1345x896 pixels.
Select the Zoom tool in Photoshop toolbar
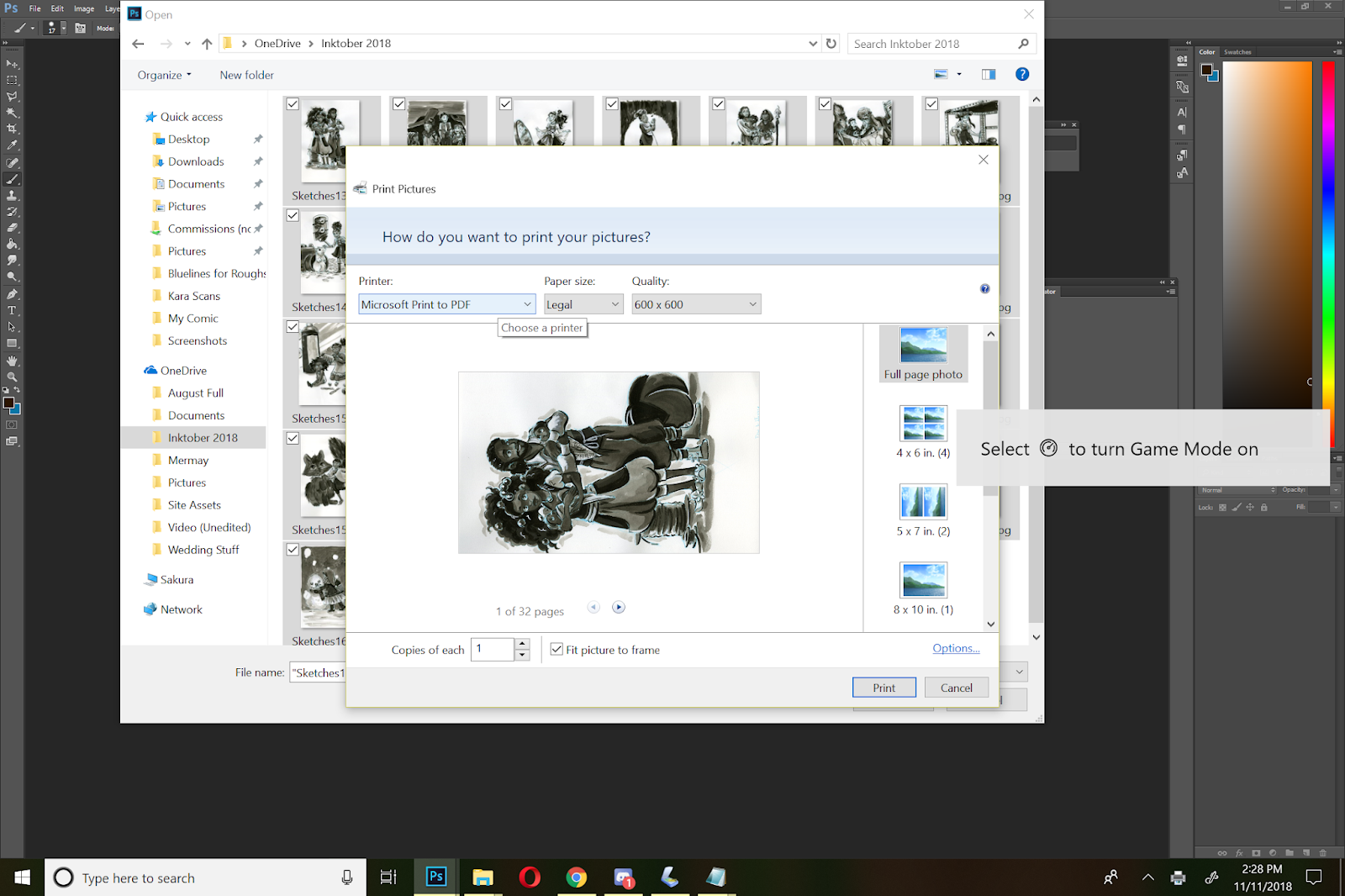pyautogui.click(x=12, y=377)
